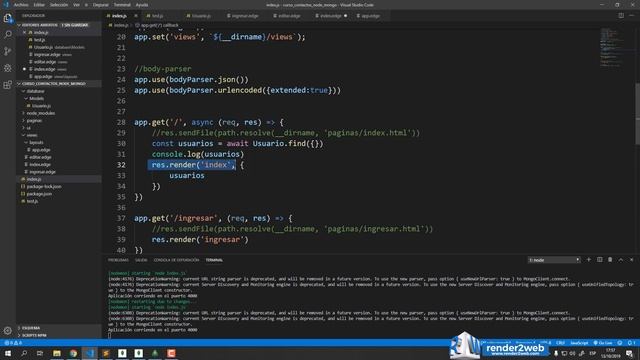This screenshot has width=640, height=360.
Task: Switch to the app.edge editor tab
Action: pyautogui.click(x=370, y=16)
